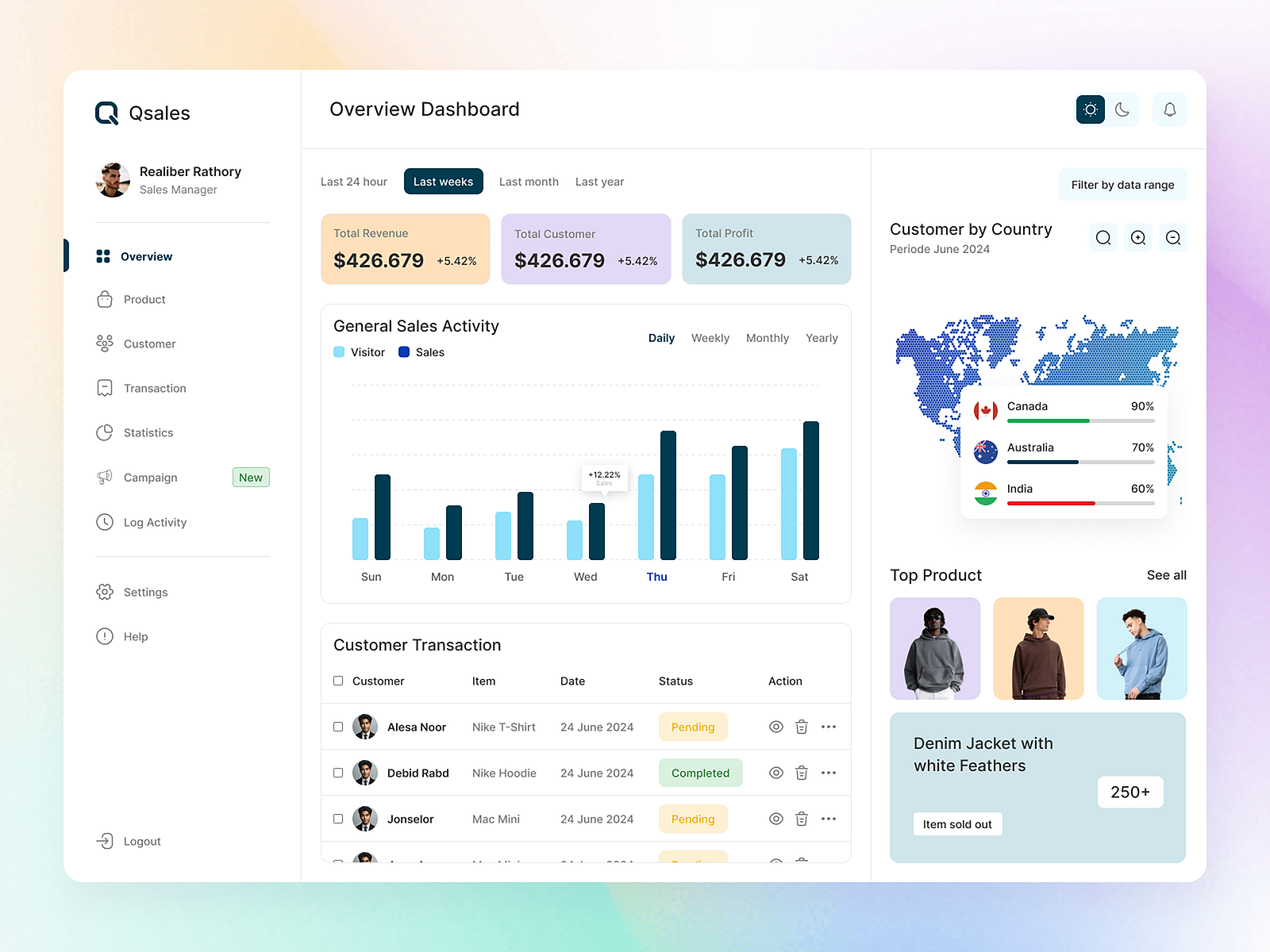Click Canada's 90% progress bar
Image resolution: width=1270 pixels, height=952 pixels.
[1079, 421]
